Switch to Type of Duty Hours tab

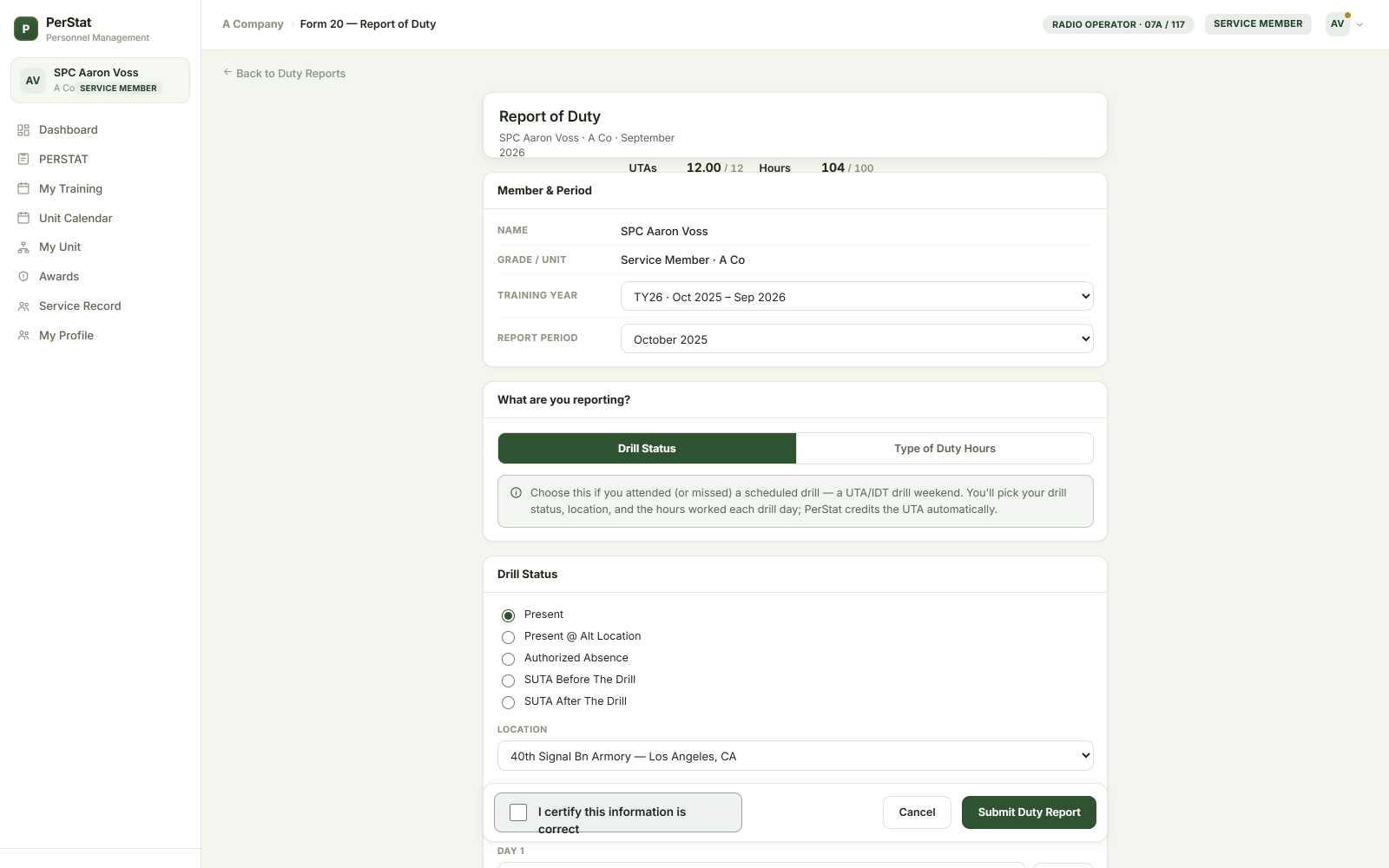[x=945, y=449]
